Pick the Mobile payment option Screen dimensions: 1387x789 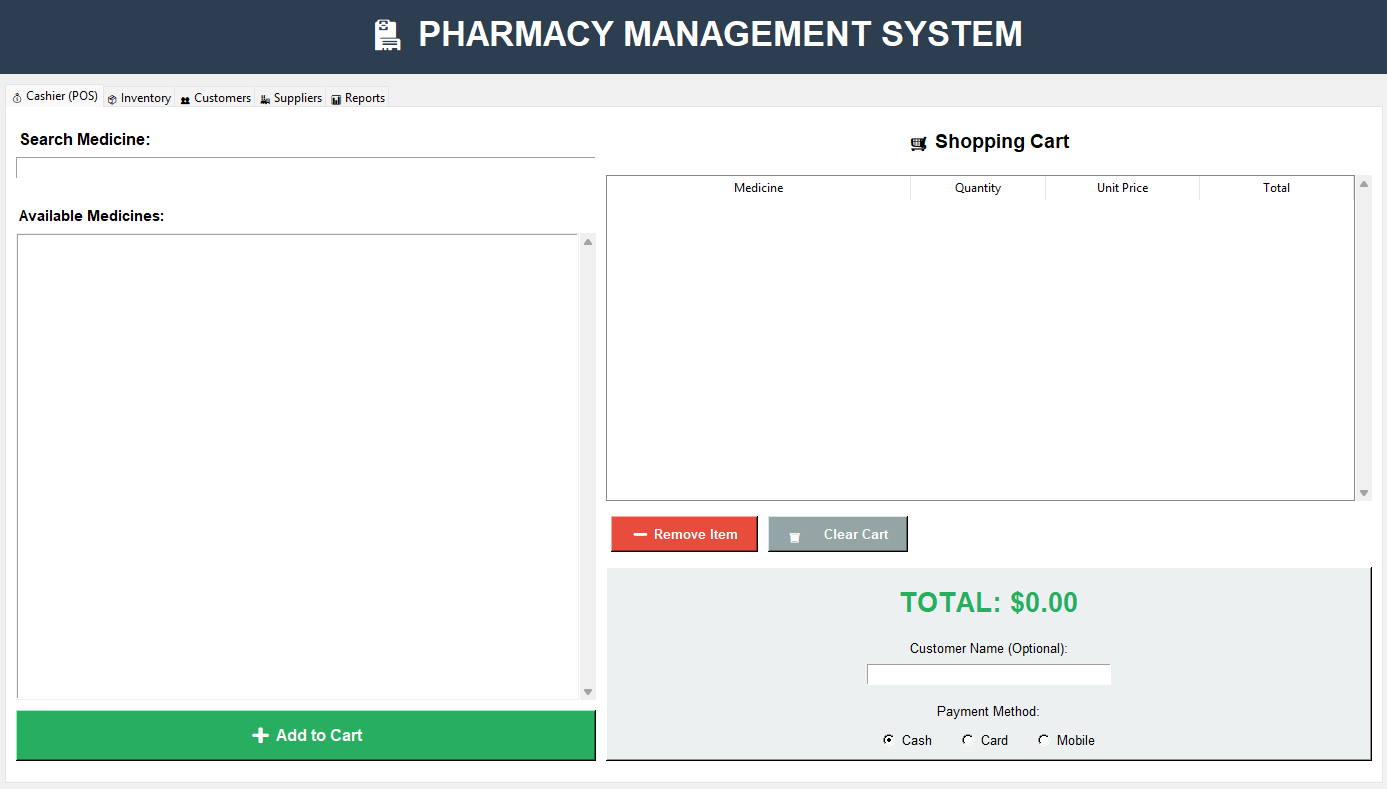coord(1043,740)
